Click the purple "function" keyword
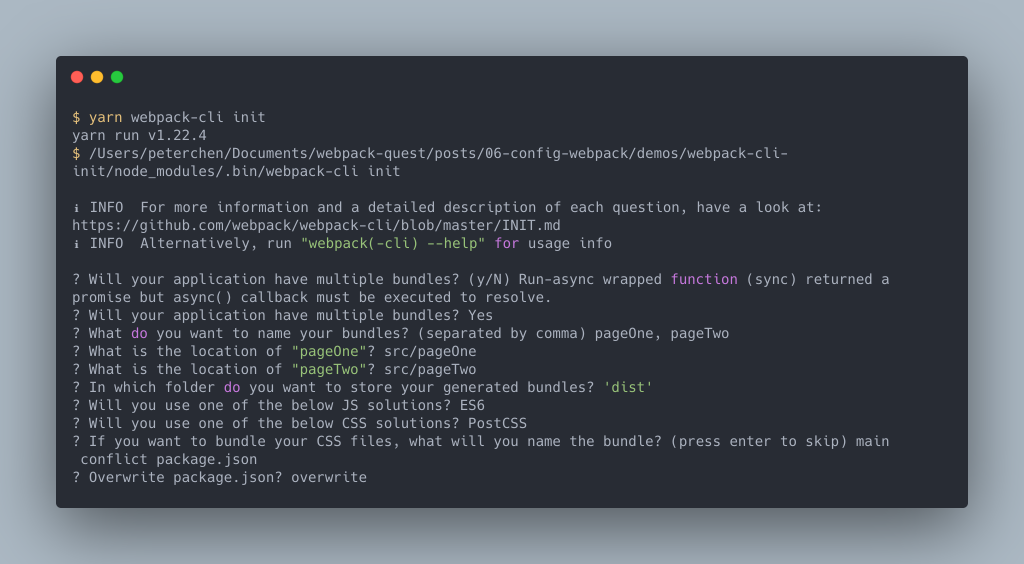 (x=704, y=279)
